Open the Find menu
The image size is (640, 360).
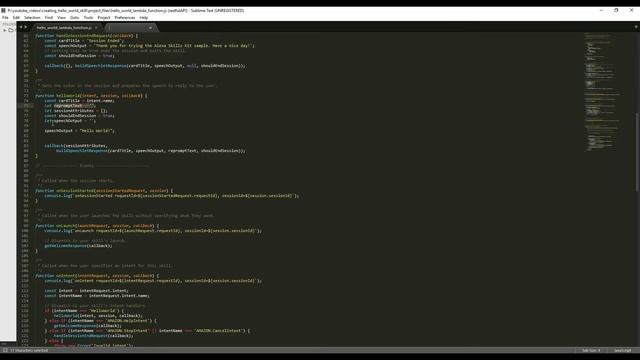pyautogui.click(x=49, y=18)
